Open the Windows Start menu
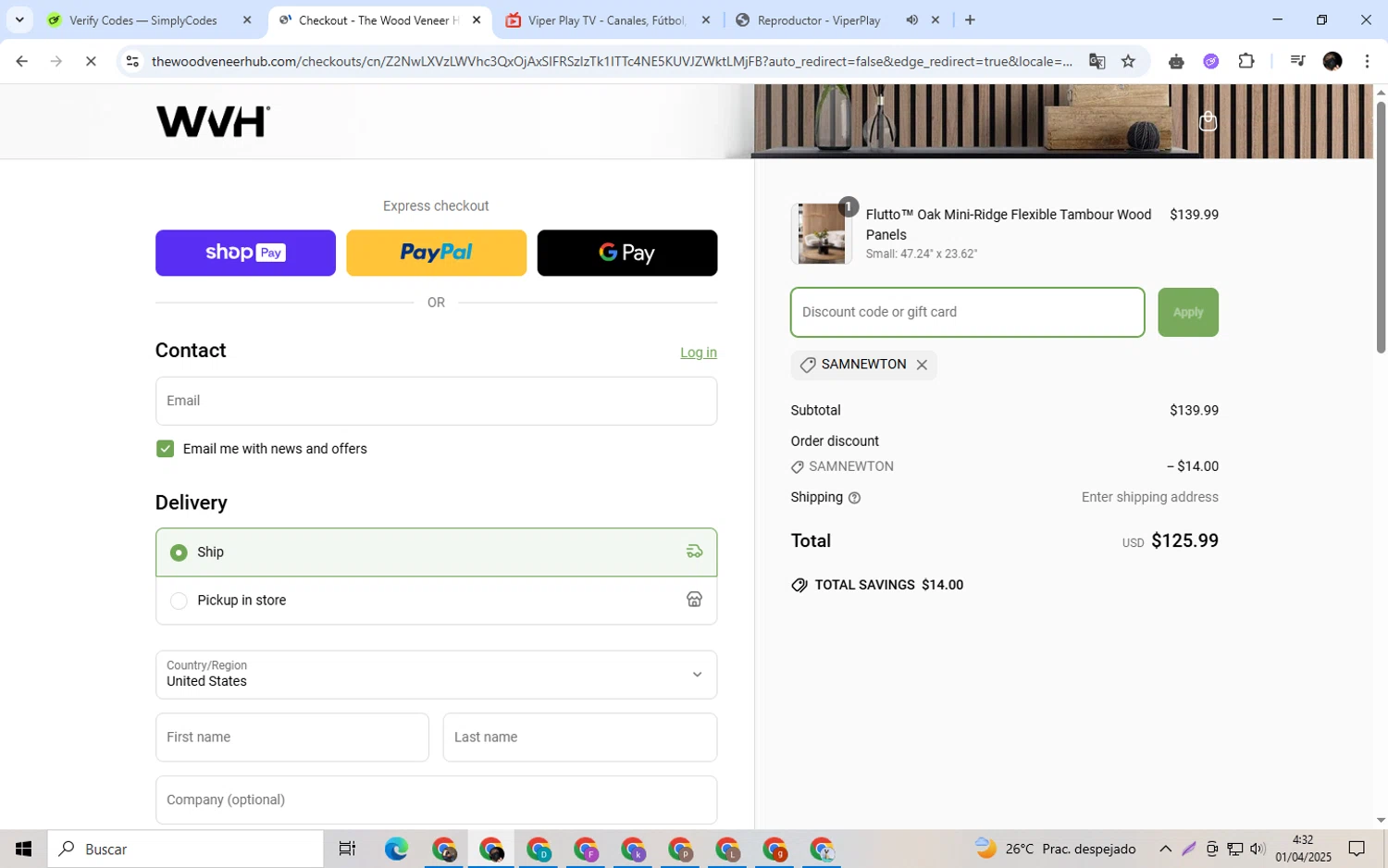1388x868 pixels. point(23,849)
